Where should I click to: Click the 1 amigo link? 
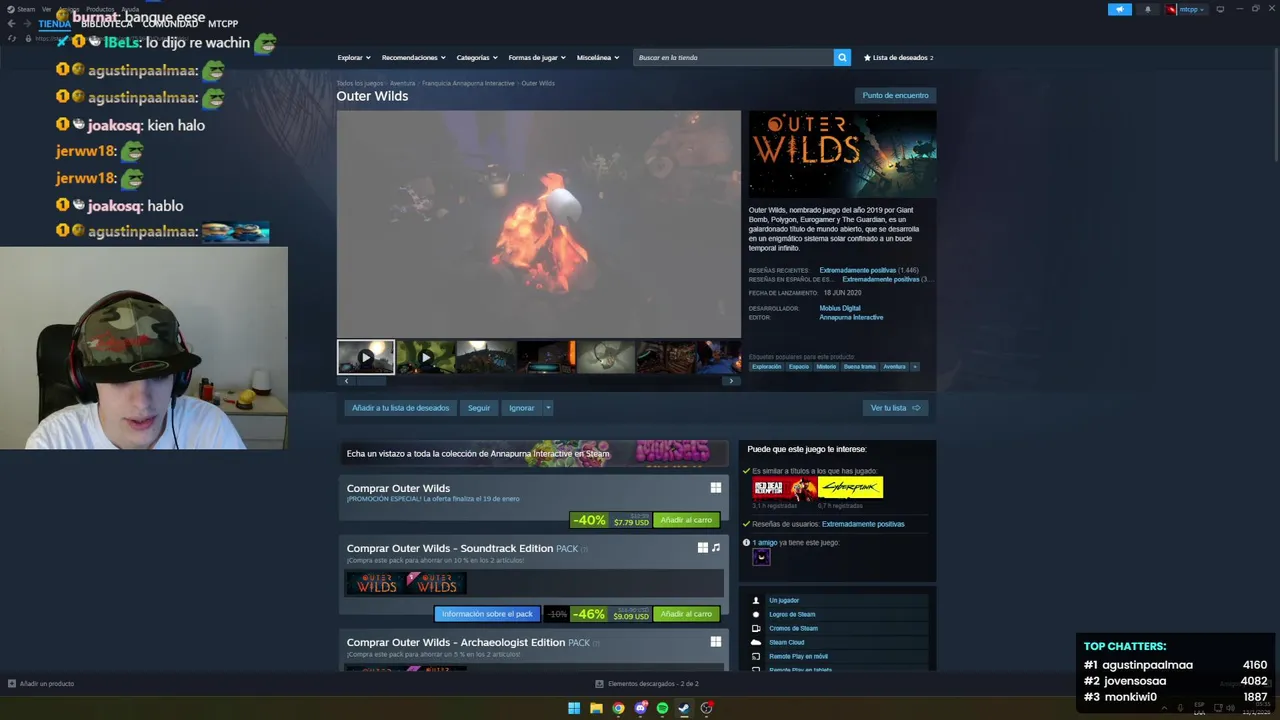(765, 543)
